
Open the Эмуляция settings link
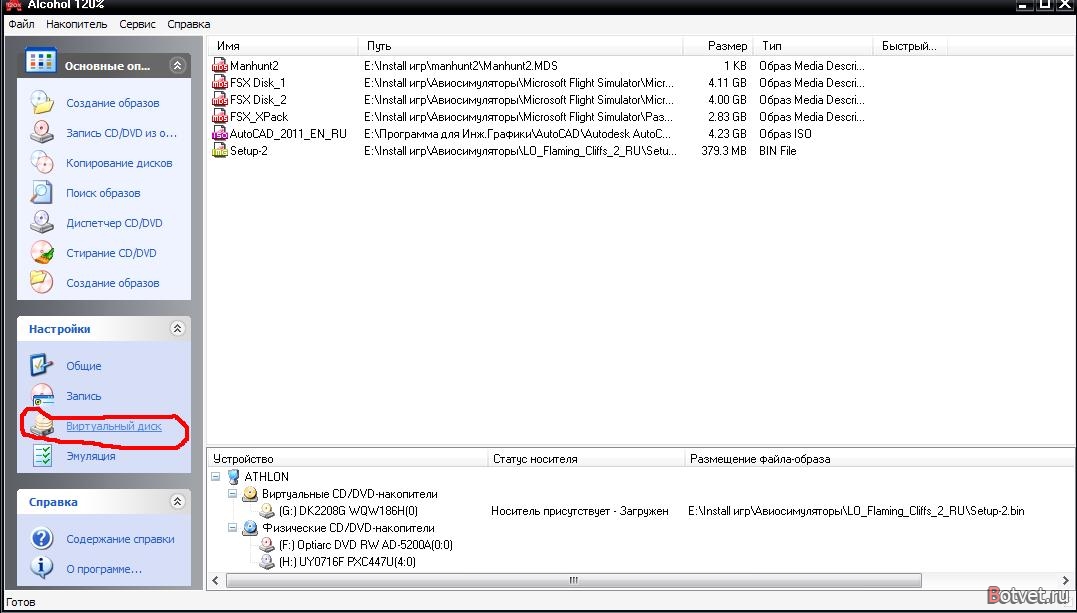91,456
